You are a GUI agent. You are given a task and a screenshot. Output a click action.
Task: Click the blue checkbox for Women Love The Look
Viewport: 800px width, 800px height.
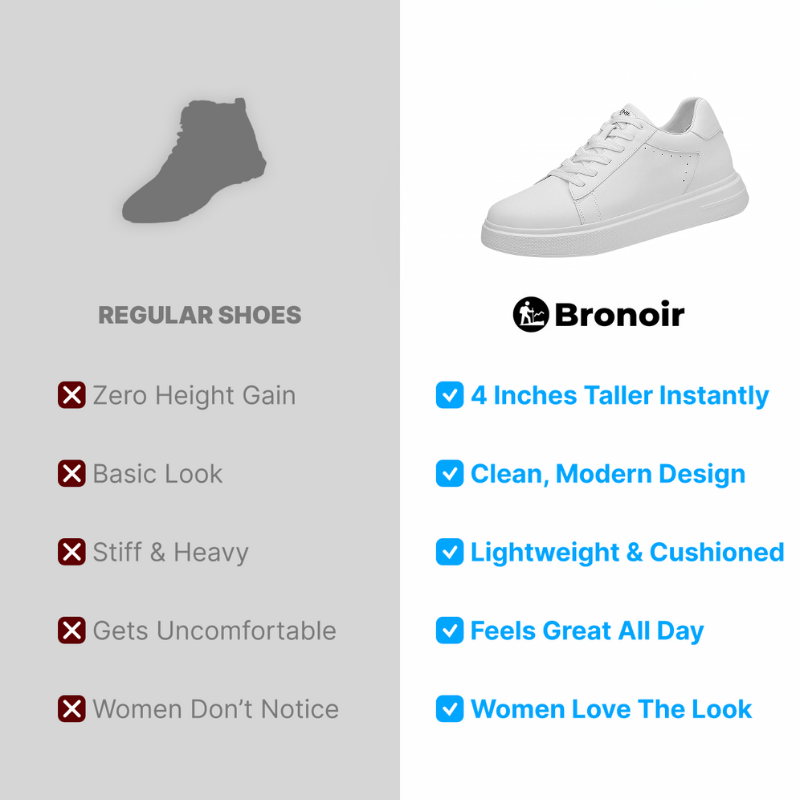coord(449,709)
